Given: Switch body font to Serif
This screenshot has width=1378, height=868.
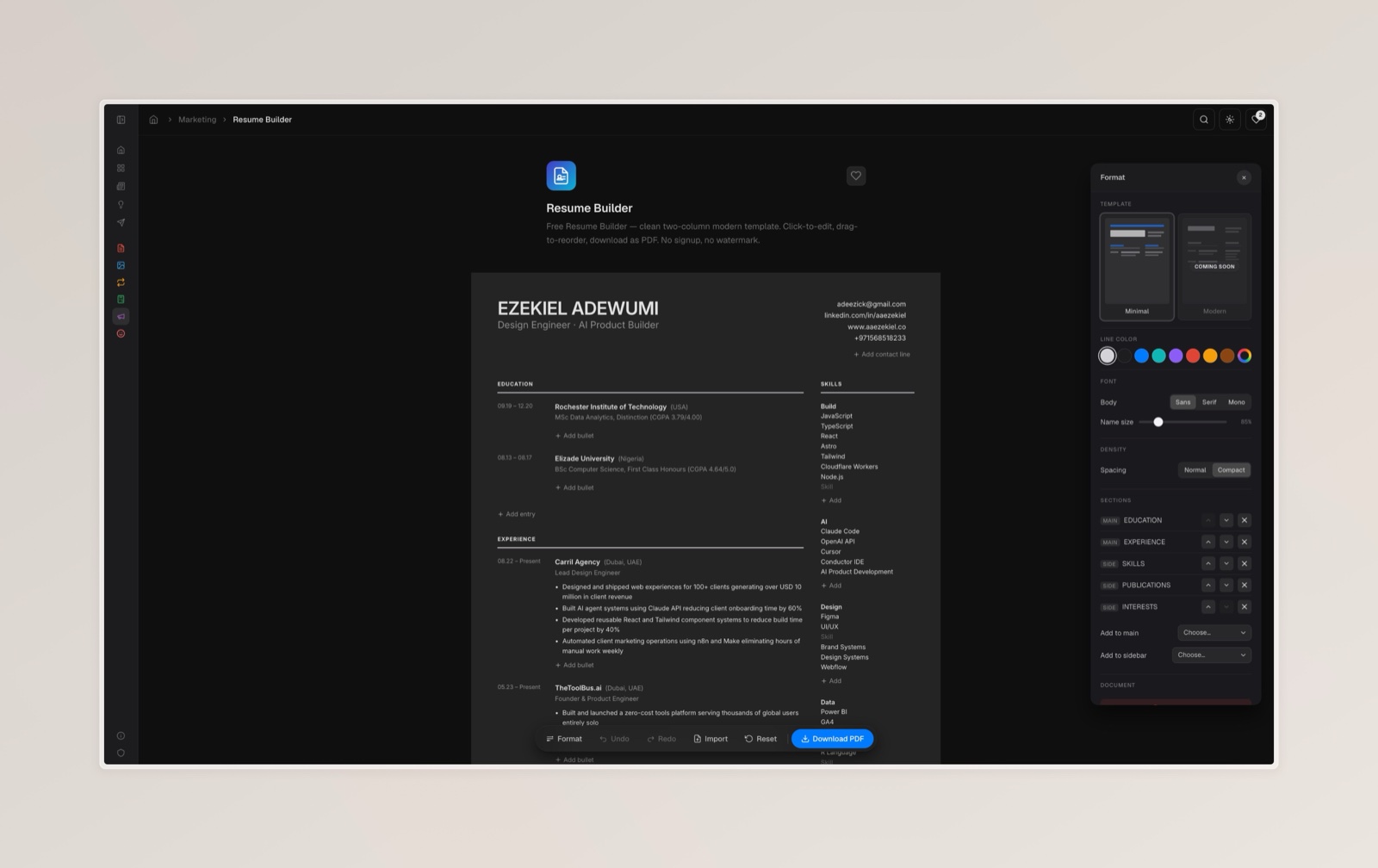Looking at the screenshot, I should click(x=1209, y=401).
